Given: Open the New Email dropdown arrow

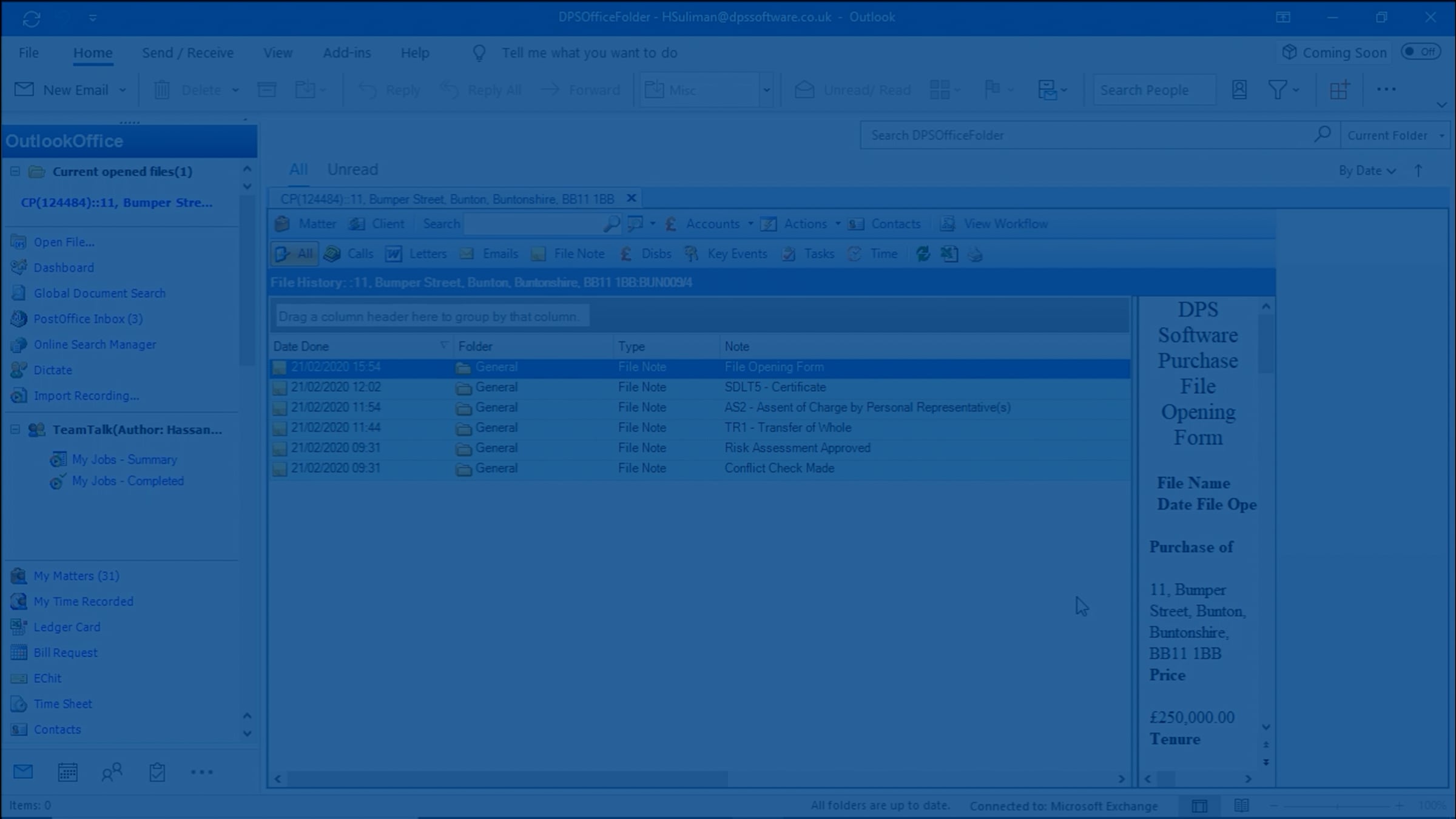Looking at the screenshot, I should tap(123, 90).
